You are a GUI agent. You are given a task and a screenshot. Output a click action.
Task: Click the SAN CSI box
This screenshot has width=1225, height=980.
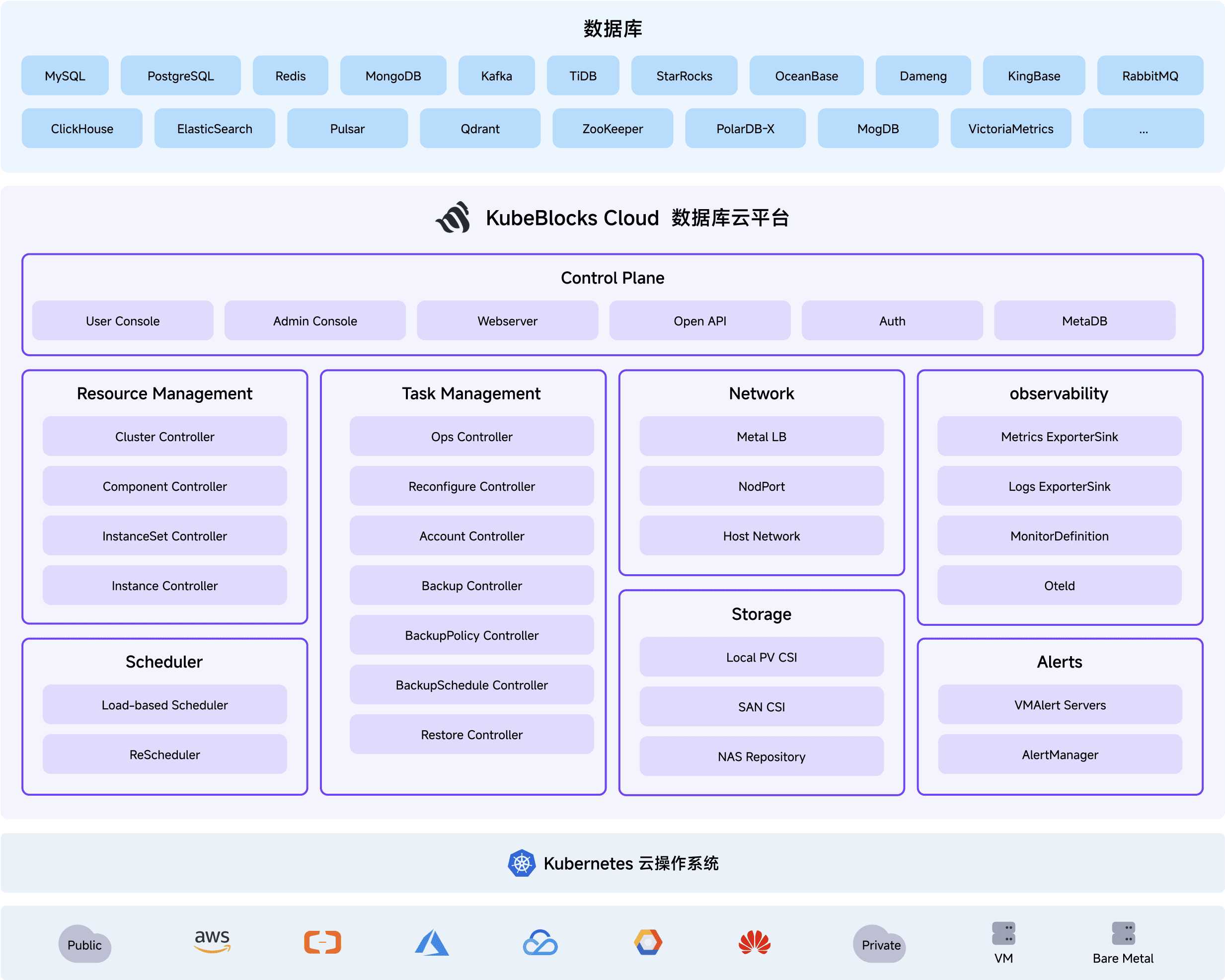762,706
